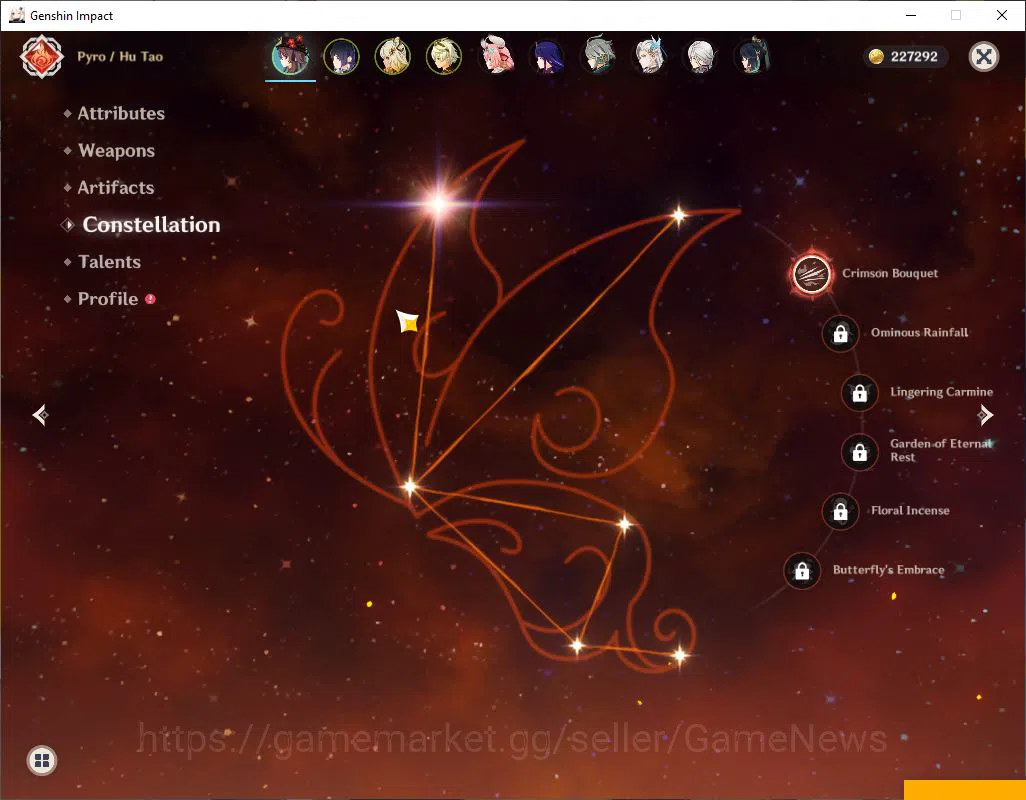Click the Mora amount 227292
This screenshot has width=1026, height=800.
[914, 57]
